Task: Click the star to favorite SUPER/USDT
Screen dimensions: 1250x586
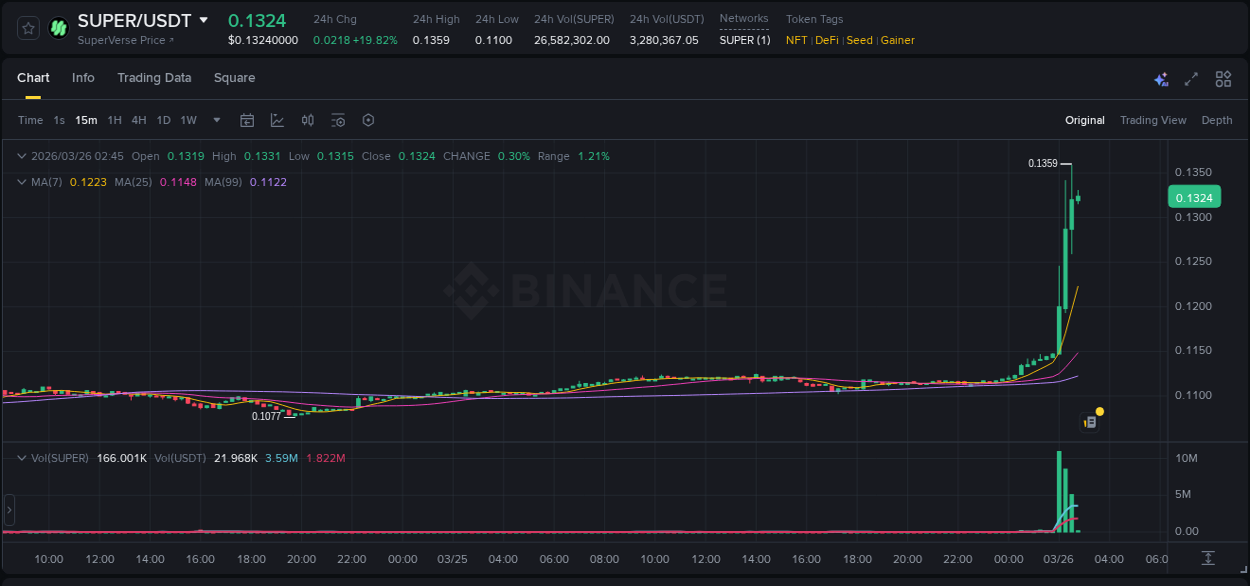Action: click(28, 28)
